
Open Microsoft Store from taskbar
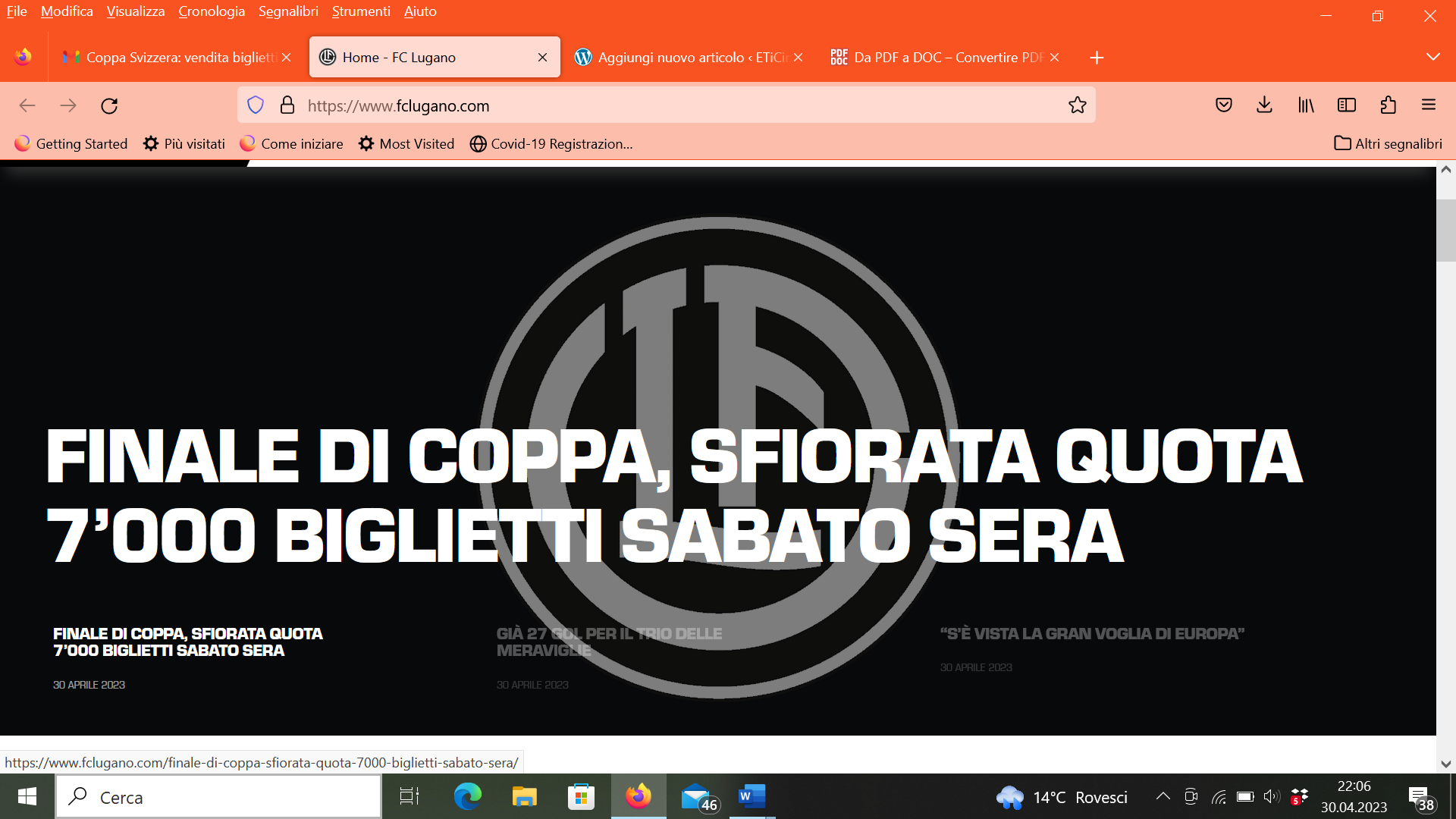(x=581, y=796)
